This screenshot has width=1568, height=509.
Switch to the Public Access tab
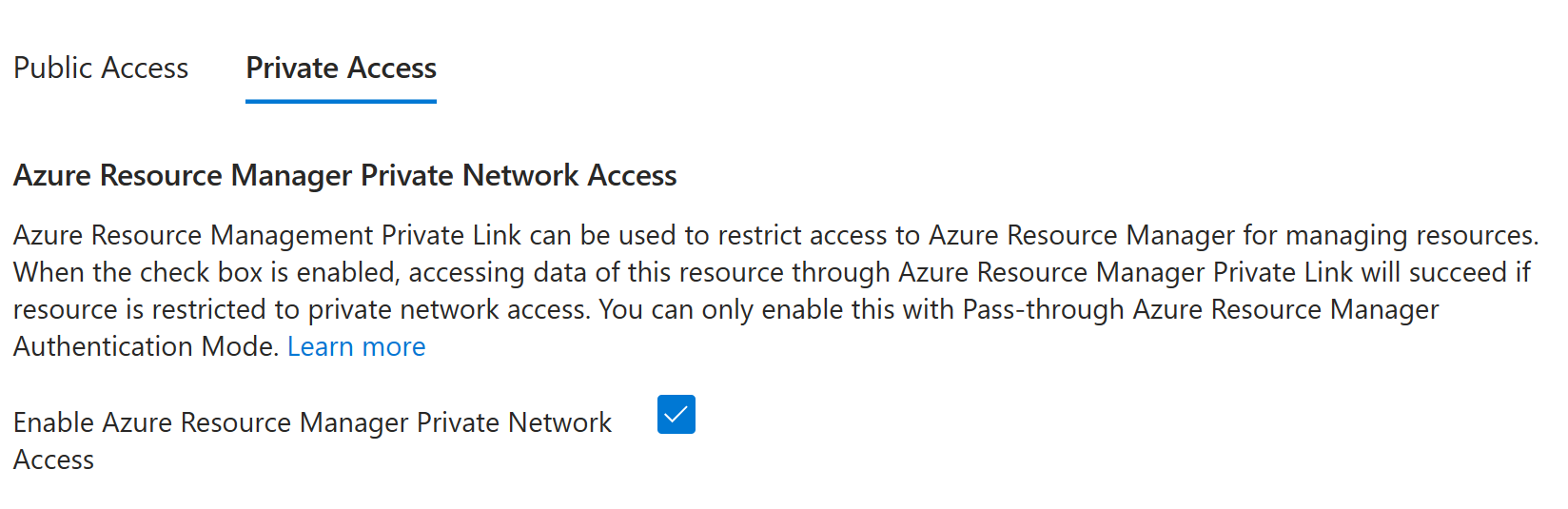[x=101, y=69]
